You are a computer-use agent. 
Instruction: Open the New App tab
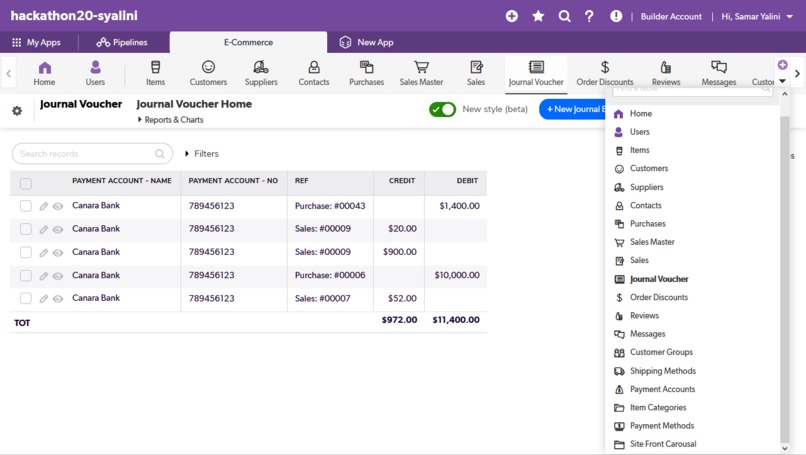[x=367, y=43]
